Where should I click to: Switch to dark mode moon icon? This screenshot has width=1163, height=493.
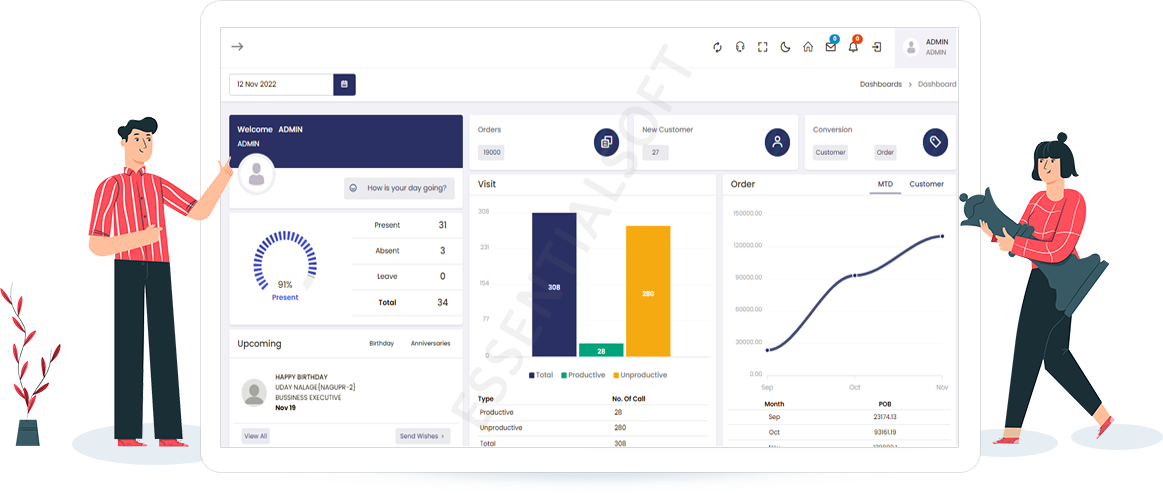click(x=785, y=47)
